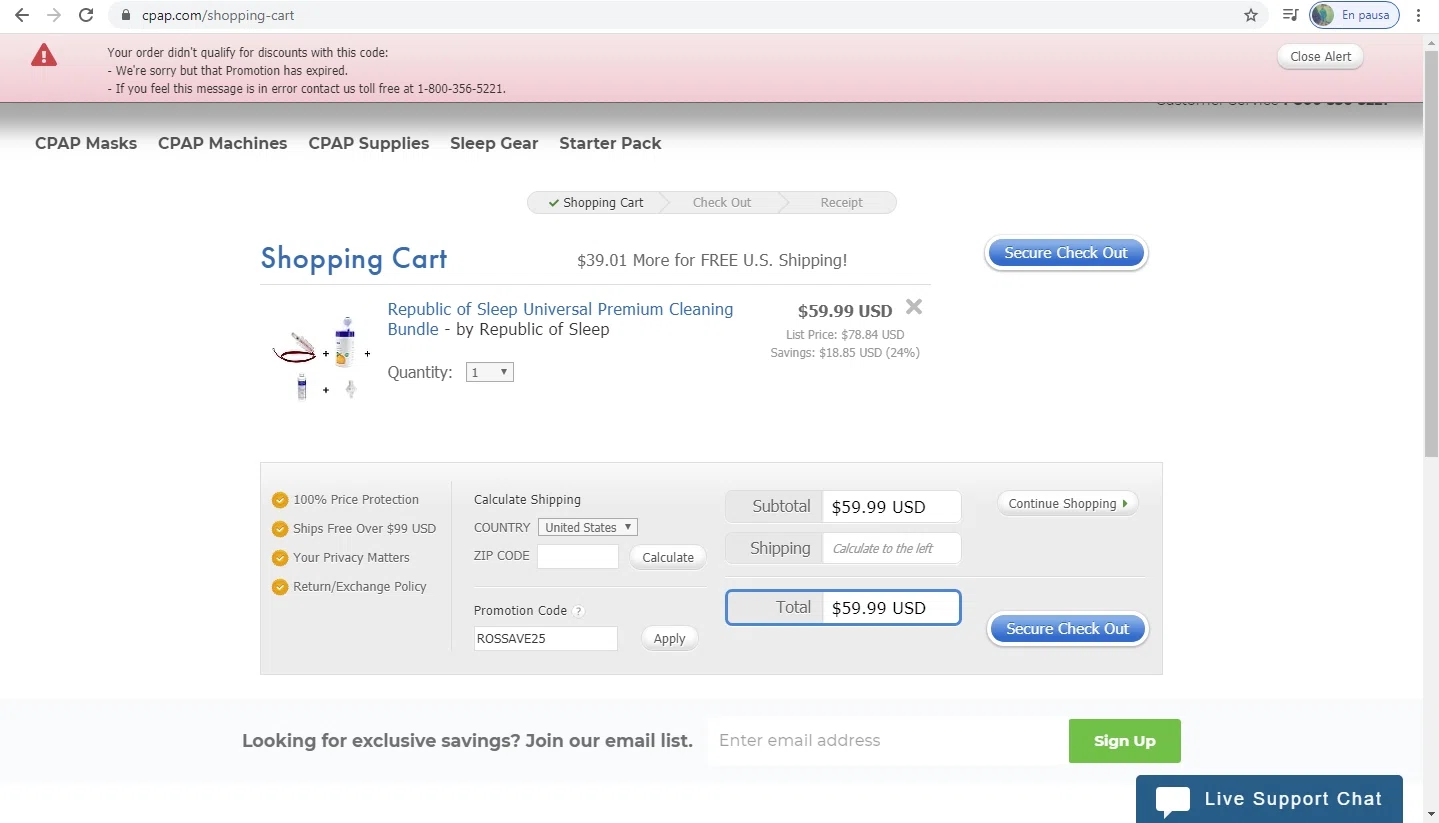1439x823 pixels.
Task: Dismiss the alert with Close Alert
Action: [x=1320, y=56]
